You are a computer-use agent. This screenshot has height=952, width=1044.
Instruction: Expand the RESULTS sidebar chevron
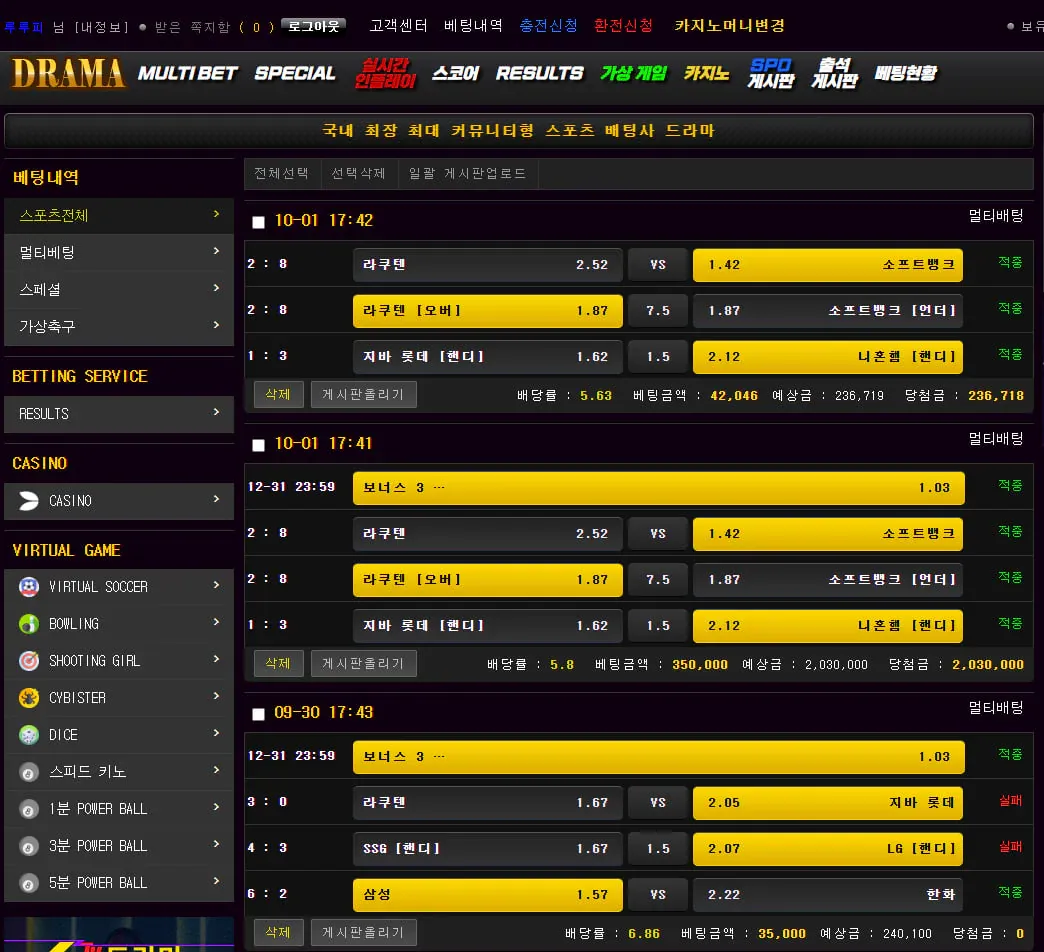(216, 412)
